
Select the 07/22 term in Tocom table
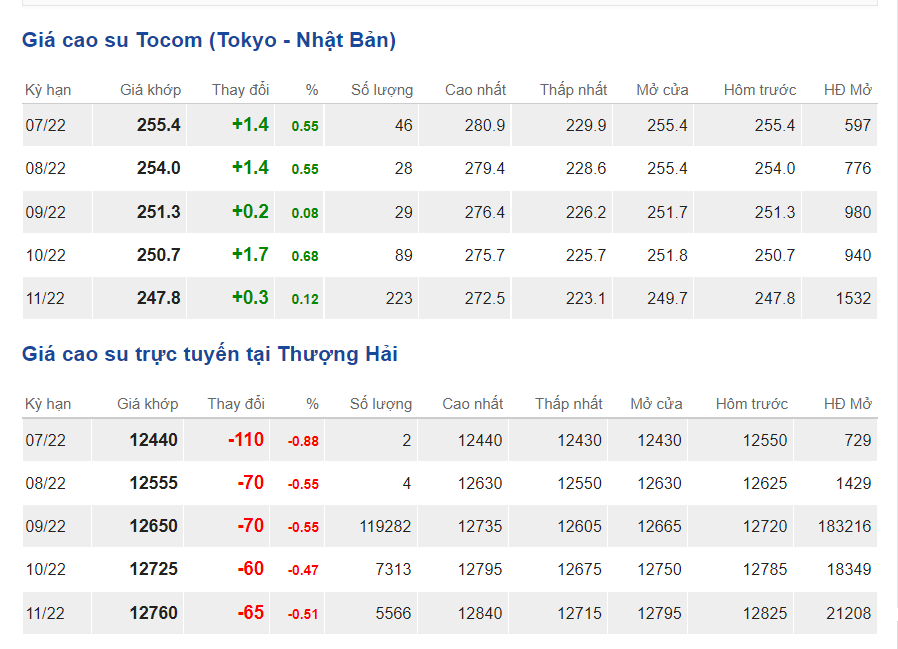(45, 126)
